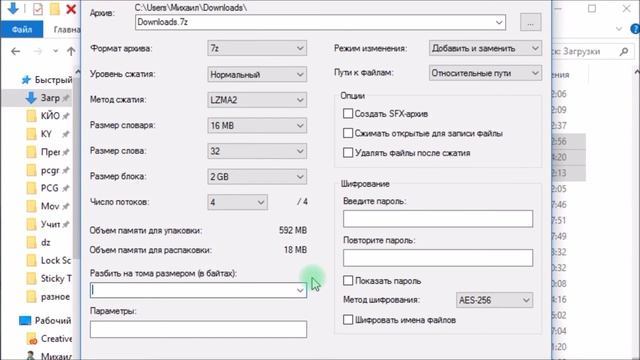Enable Сжимать открытые для записи файлы
The height and width of the screenshot is (360, 640).
(348, 133)
